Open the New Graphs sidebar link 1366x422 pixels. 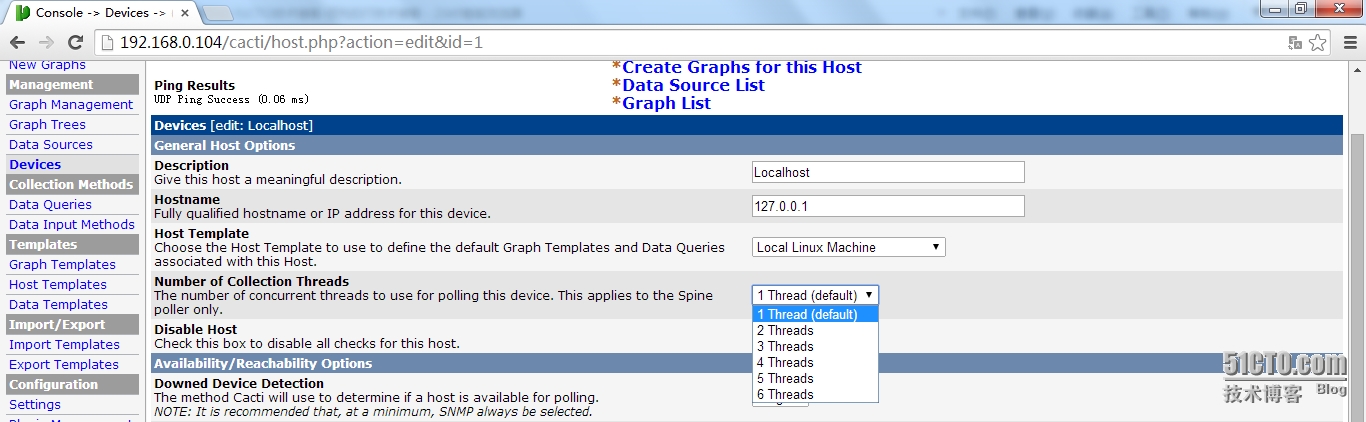click(x=47, y=65)
